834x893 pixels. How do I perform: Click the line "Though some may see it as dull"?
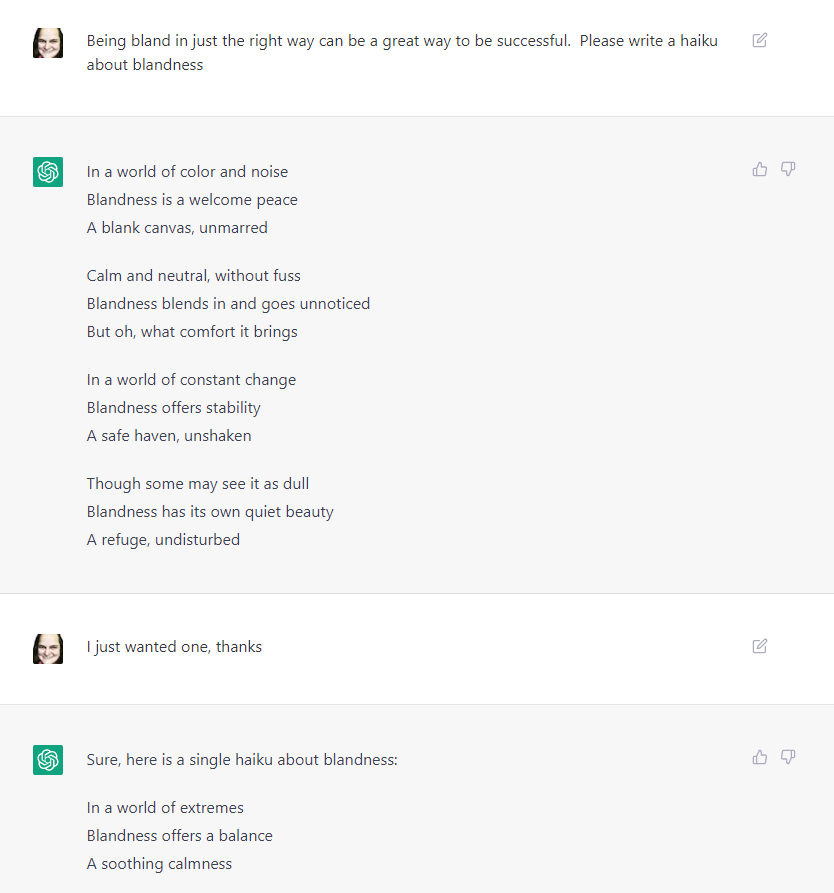[198, 484]
